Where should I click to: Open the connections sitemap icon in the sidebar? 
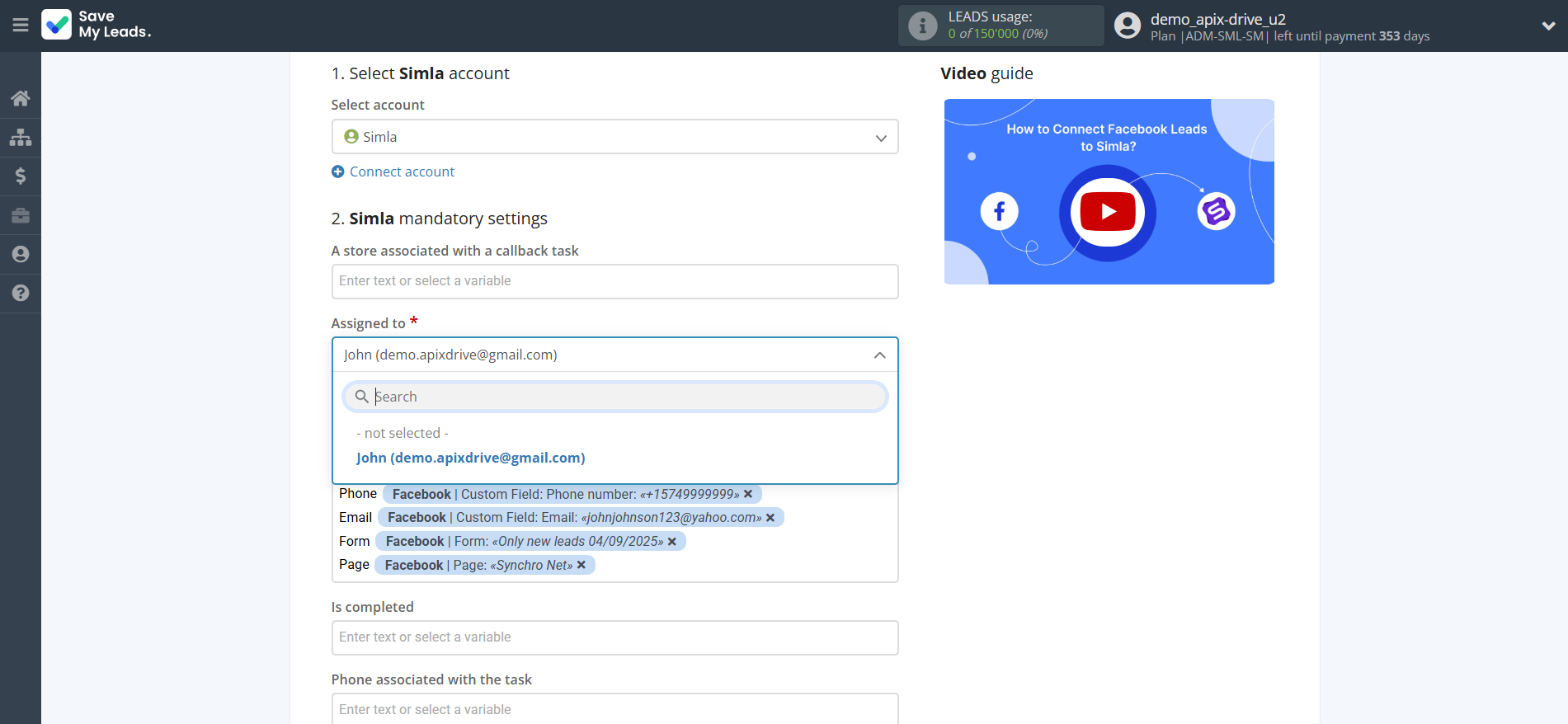coord(21,137)
